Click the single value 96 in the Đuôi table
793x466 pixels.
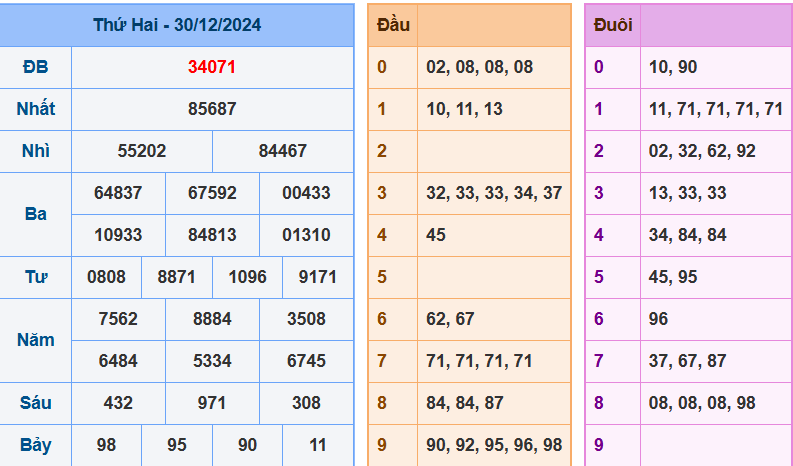click(x=658, y=319)
